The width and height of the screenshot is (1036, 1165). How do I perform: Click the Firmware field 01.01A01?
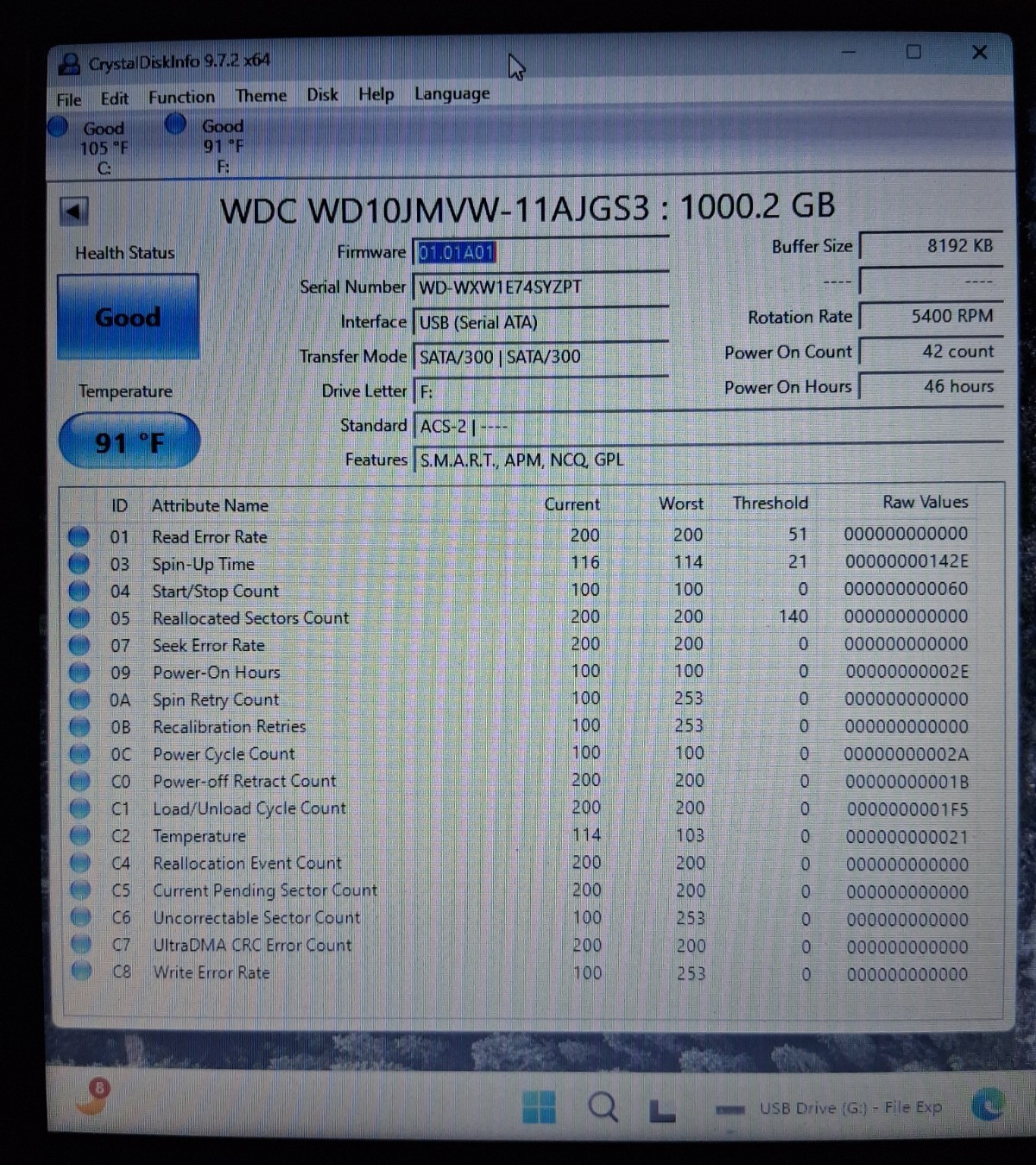point(540,252)
